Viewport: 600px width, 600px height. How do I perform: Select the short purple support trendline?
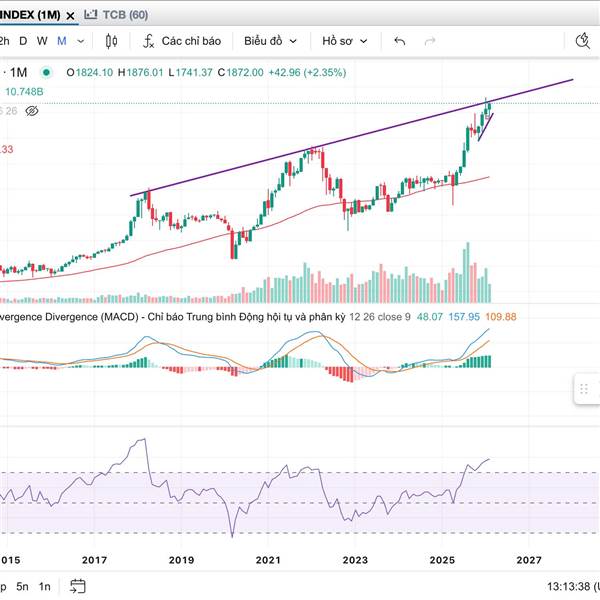click(486, 127)
